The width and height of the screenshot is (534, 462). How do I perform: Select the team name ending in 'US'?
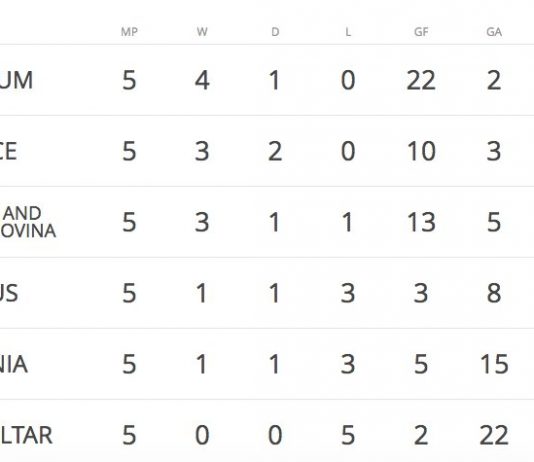click(9, 293)
